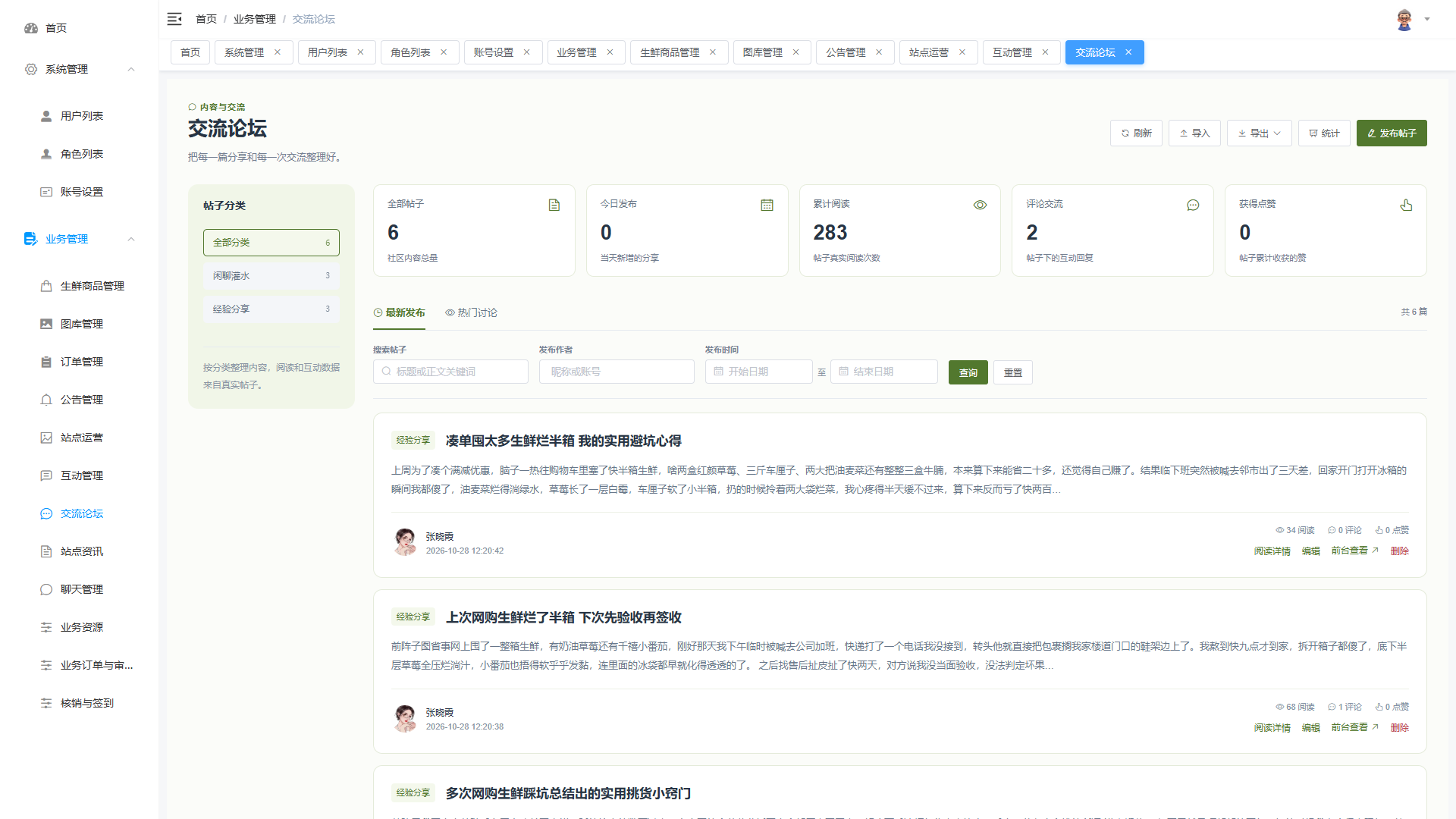This screenshot has width=1456, height=819.
Task: Select the 经验分享 category in sidebar panel
Action: click(x=271, y=309)
